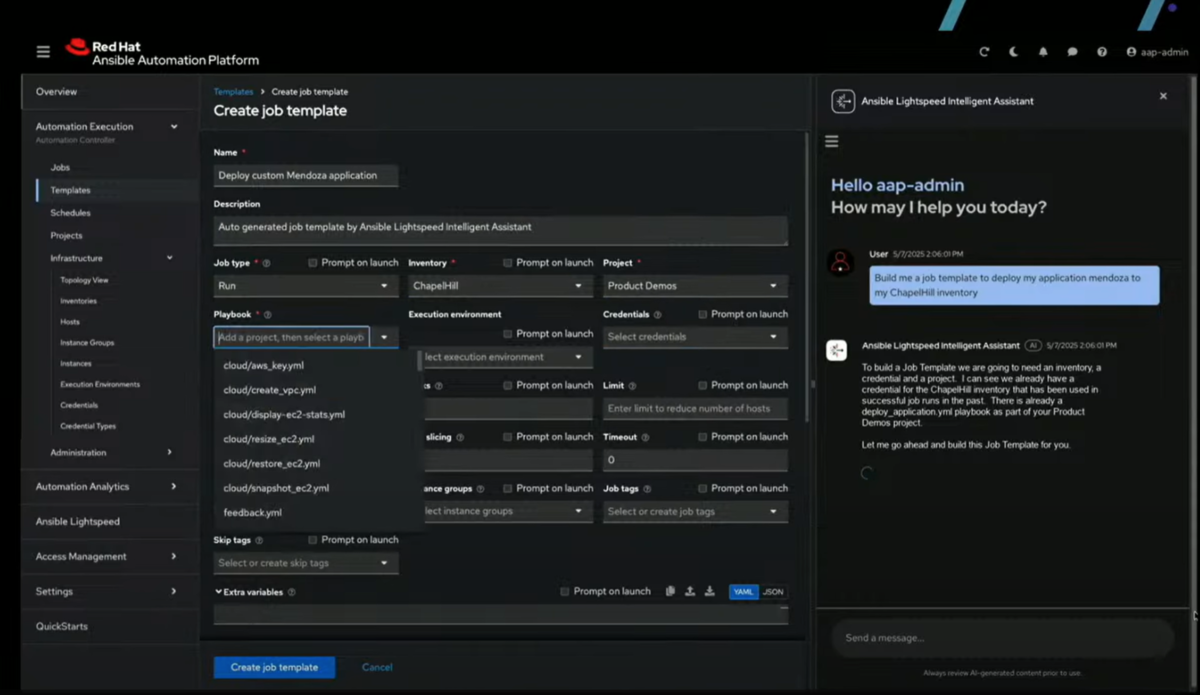Show help for Timeout field
1200x695 pixels.
[645, 438]
